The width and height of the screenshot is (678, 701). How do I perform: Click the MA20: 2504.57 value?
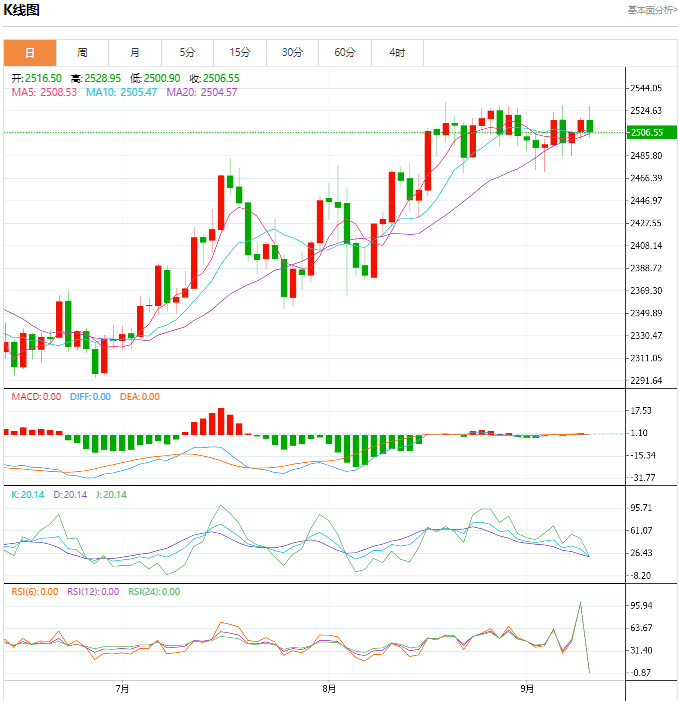(202, 92)
